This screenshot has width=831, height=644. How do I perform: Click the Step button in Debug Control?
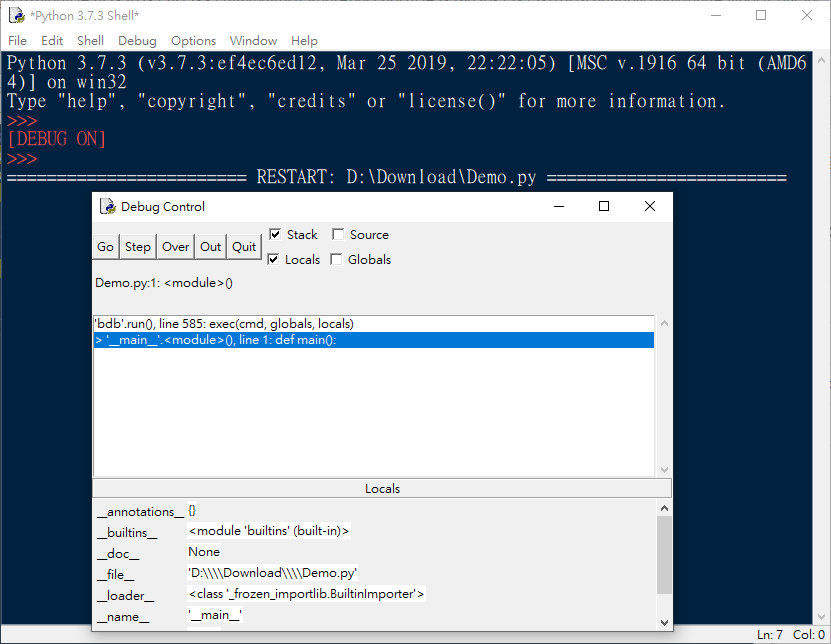[137, 246]
